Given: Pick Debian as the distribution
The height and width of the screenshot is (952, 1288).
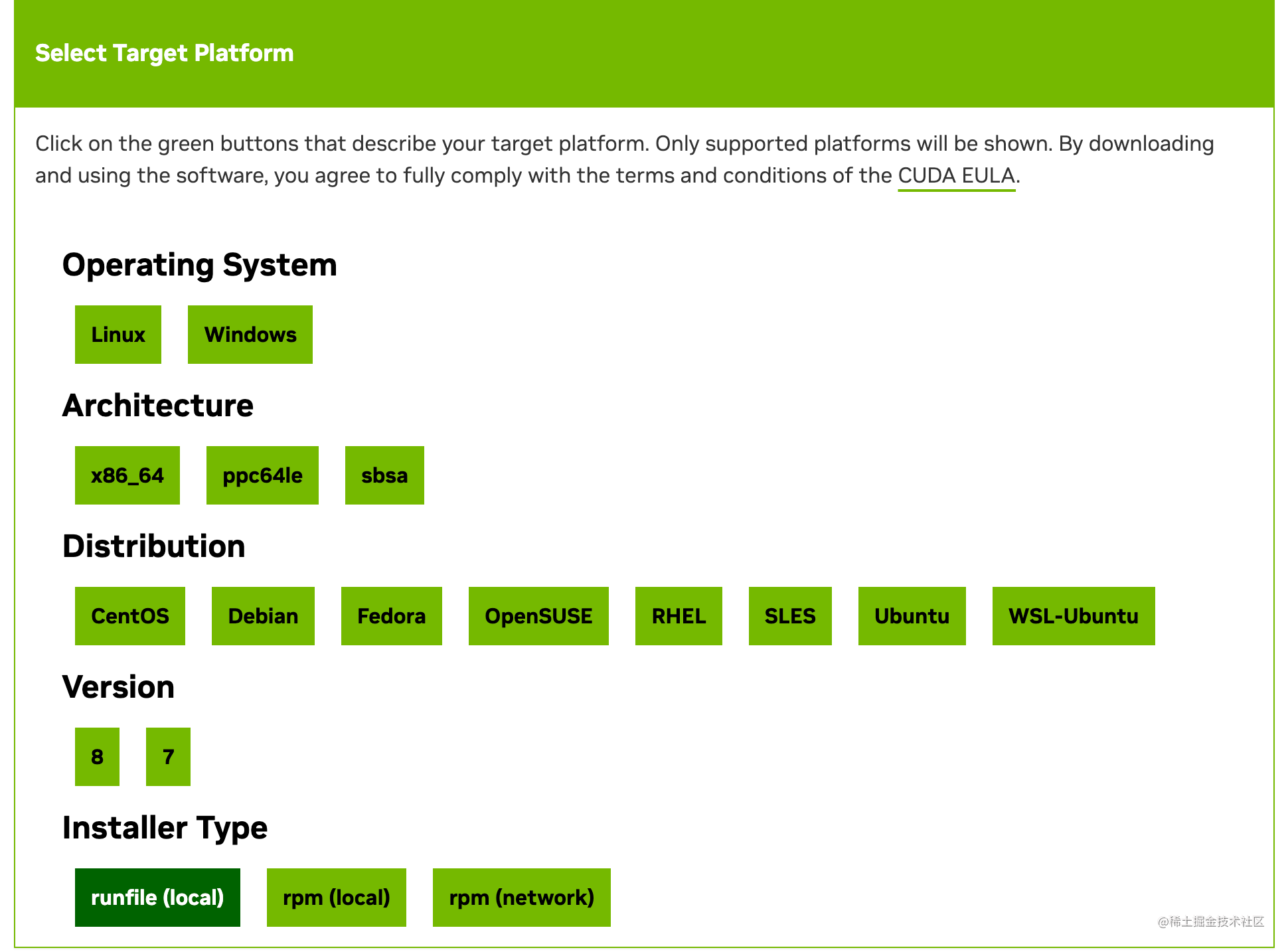Looking at the screenshot, I should coord(263,616).
